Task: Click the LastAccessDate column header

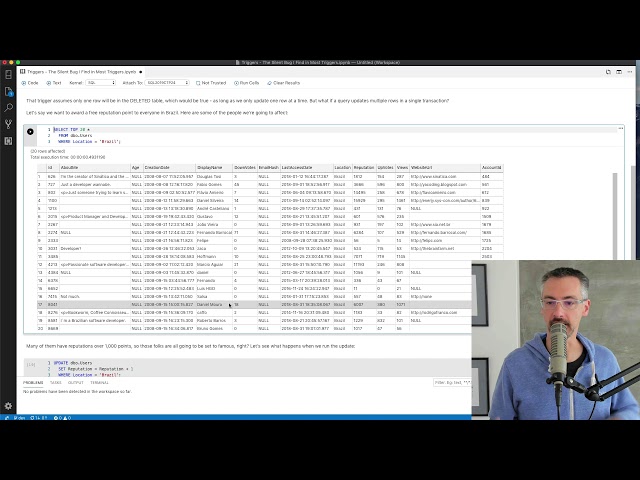Action: click(x=306, y=168)
